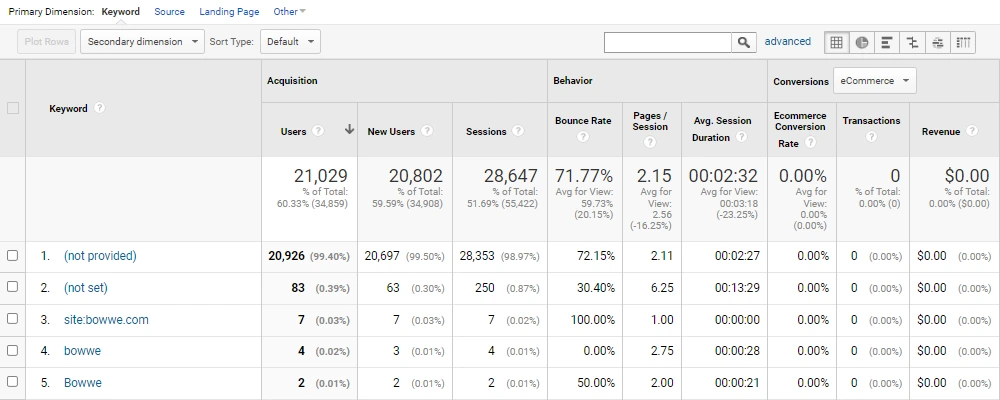
Task: Open help icon under Transactions
Action: tap(871, 137)
